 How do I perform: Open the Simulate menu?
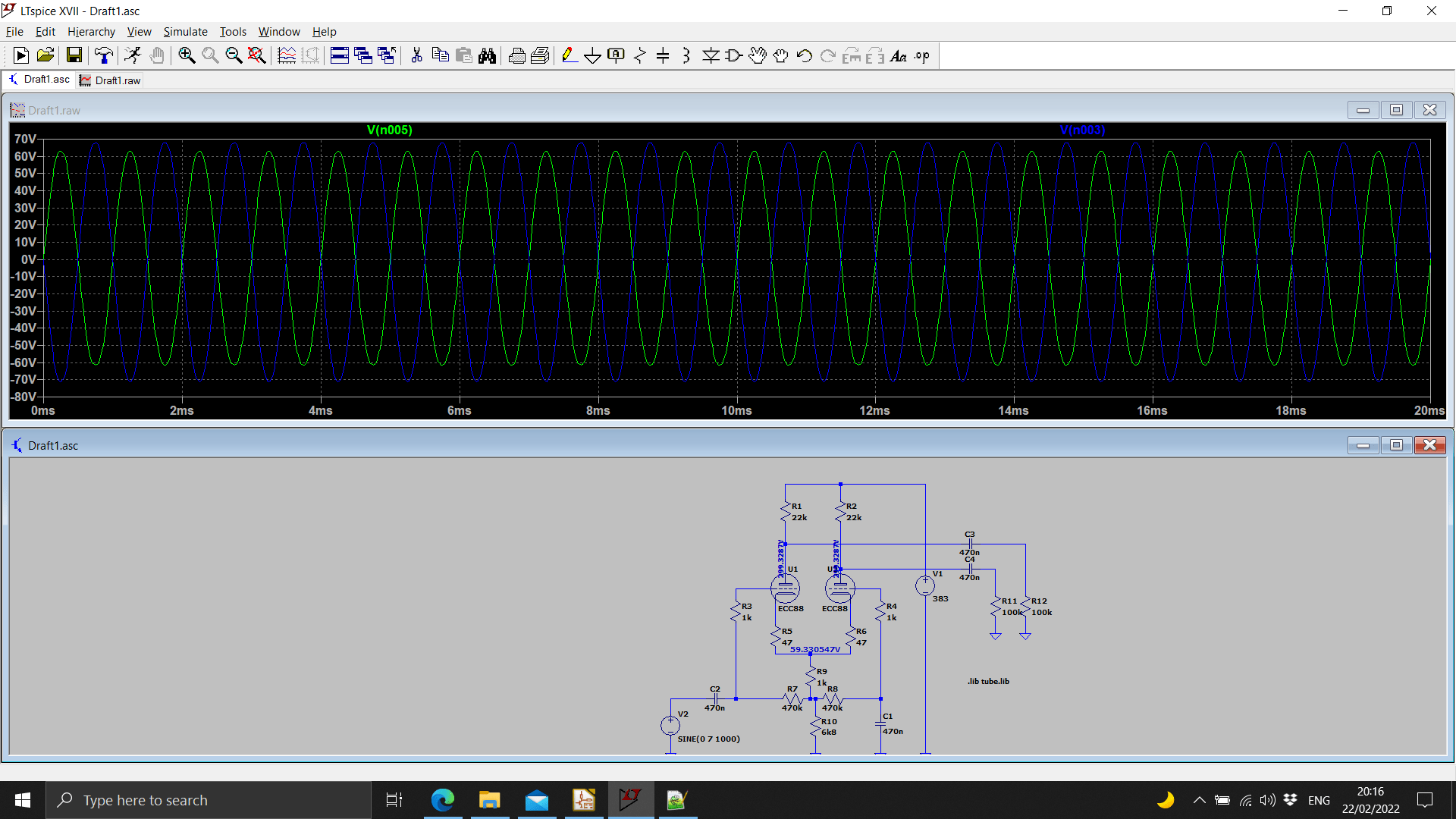[x=185, y=31]
